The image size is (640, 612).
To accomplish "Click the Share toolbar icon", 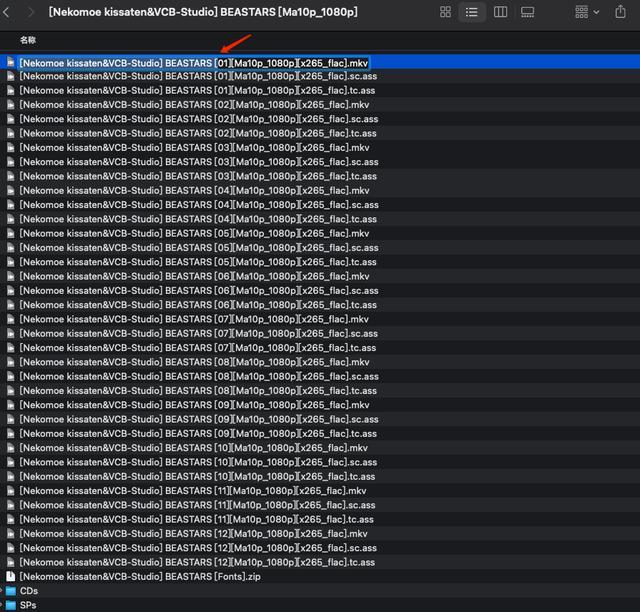I will [620, 12].
